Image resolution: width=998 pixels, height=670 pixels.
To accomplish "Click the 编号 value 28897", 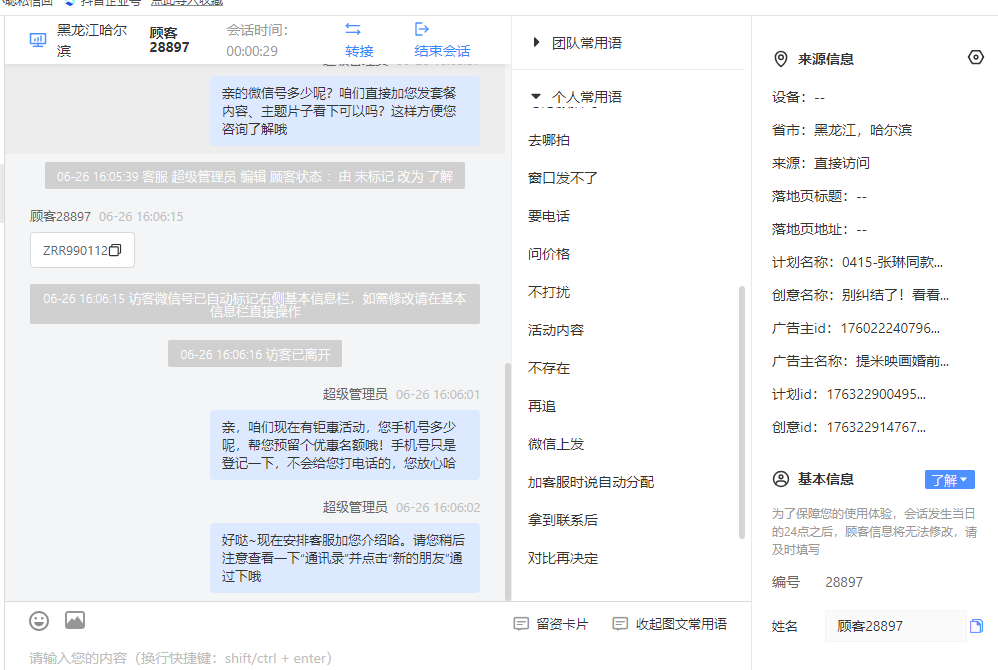I will pos(844,582).
